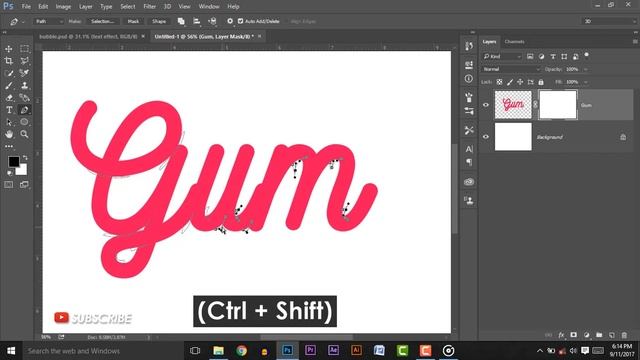
Task: Open the Fill slider dropdown
Action: [586, 82]
